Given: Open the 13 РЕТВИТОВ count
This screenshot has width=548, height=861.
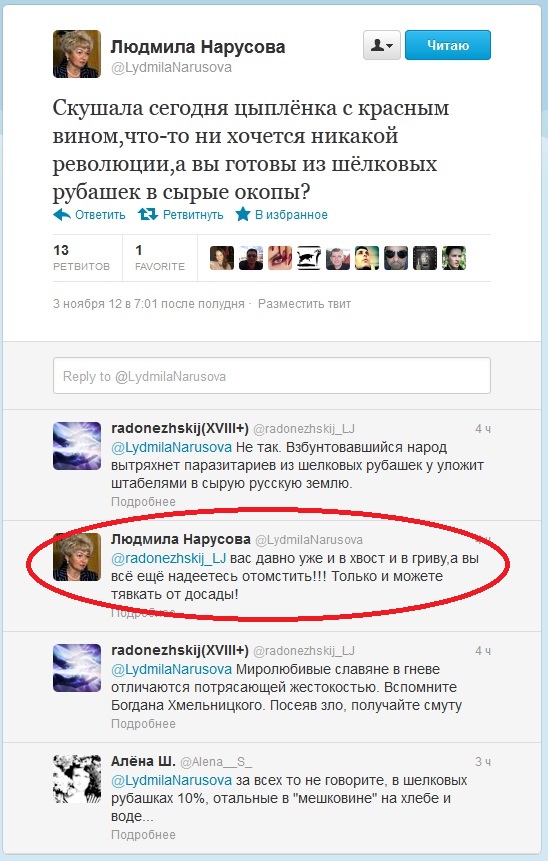Looking at the screenshot, I should pyautogui.click(x=81, y=258).
